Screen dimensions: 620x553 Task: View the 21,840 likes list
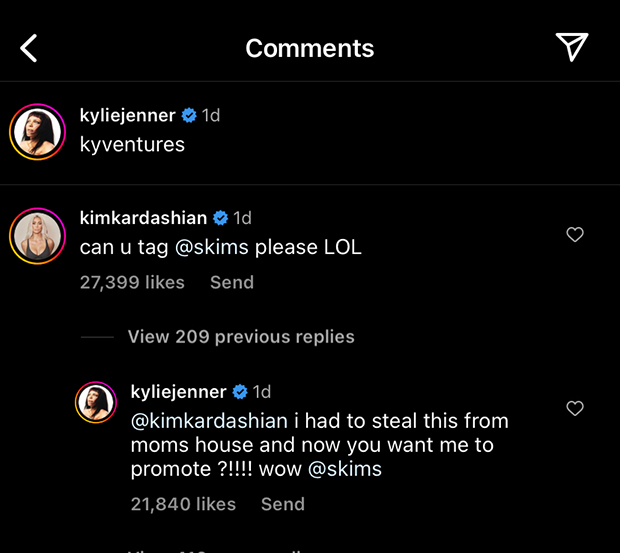[183, 504]
